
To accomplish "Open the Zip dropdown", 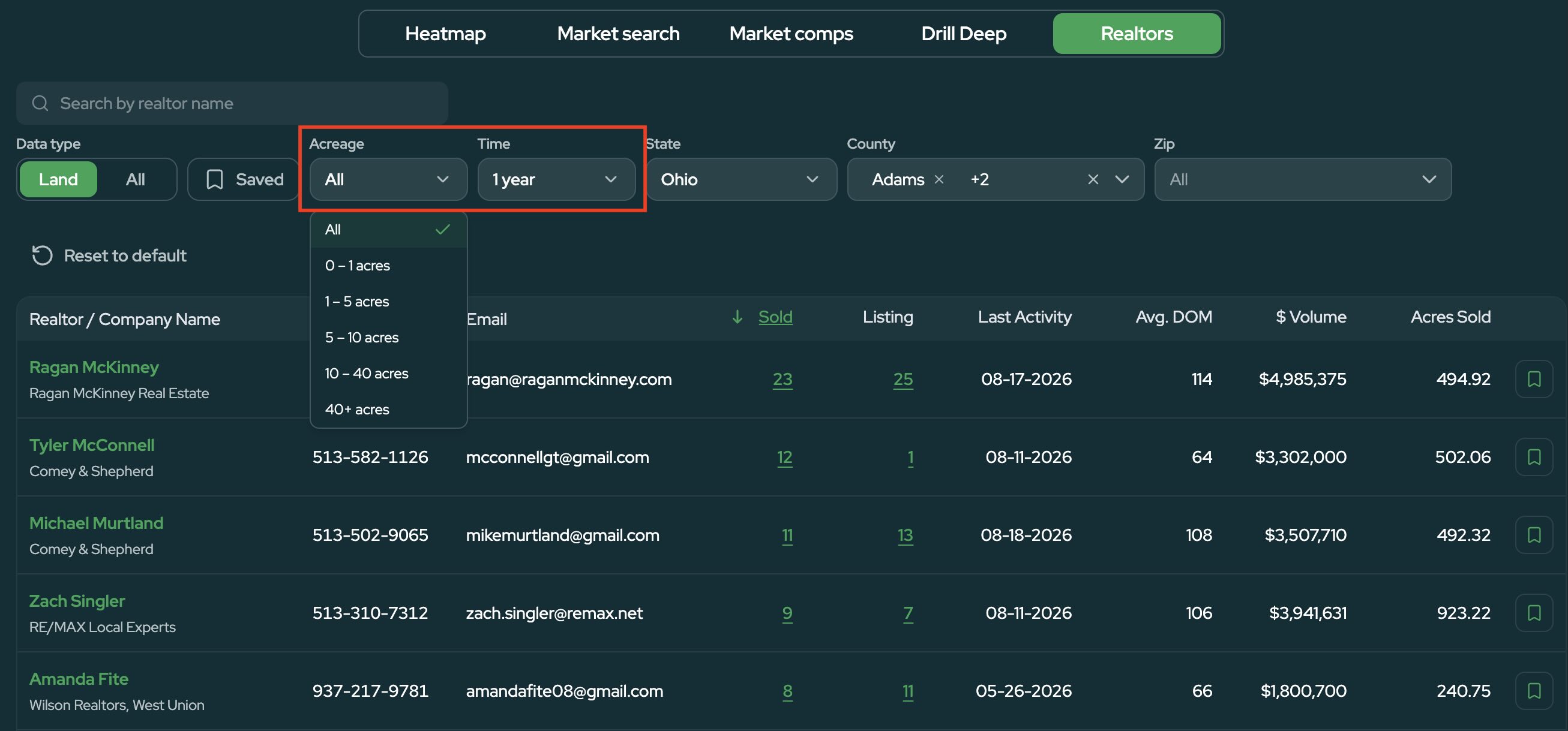I will (x=1303, y=179).
